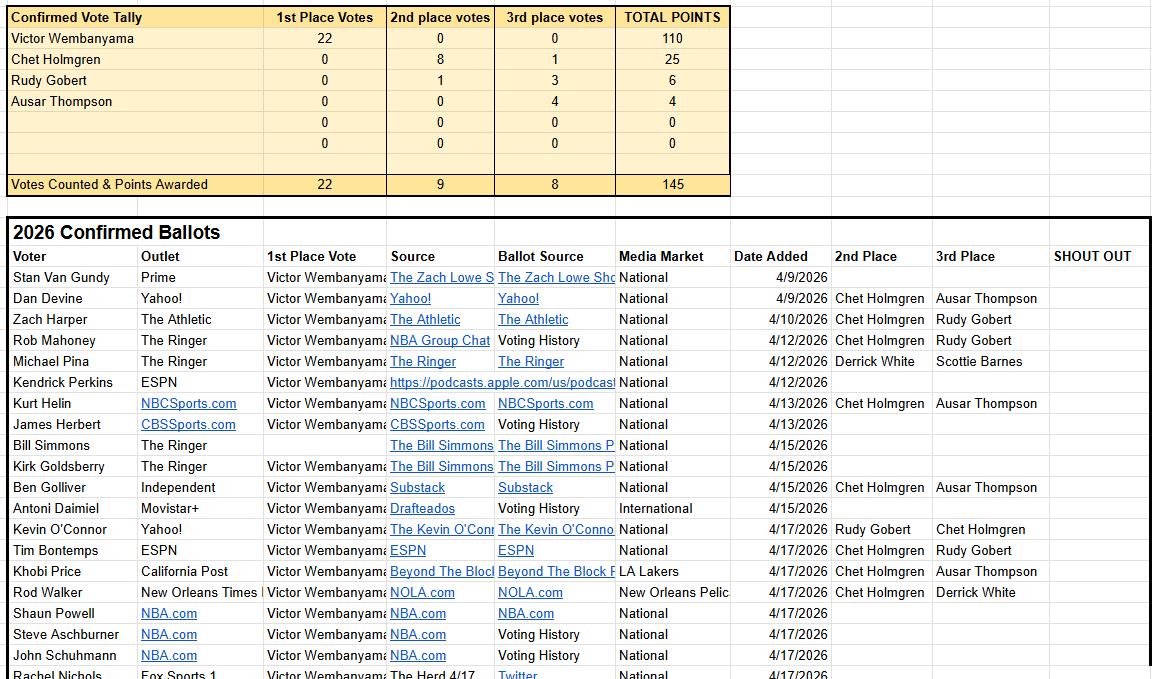The image size is (1152, 679).
Task: Select Rudy Gobert 2nd Place cell for Kevin O'Connor
Action: [882, 529]
